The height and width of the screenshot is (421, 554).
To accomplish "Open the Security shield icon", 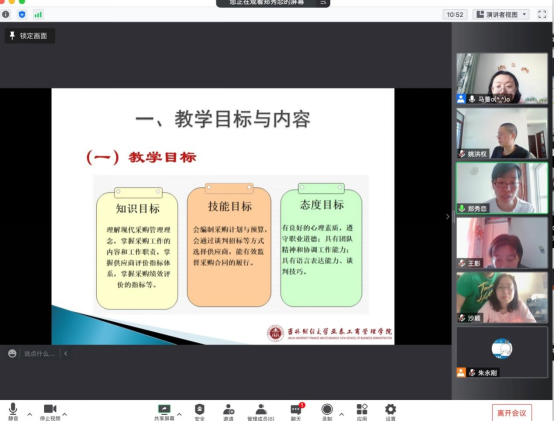I will 200,412.
